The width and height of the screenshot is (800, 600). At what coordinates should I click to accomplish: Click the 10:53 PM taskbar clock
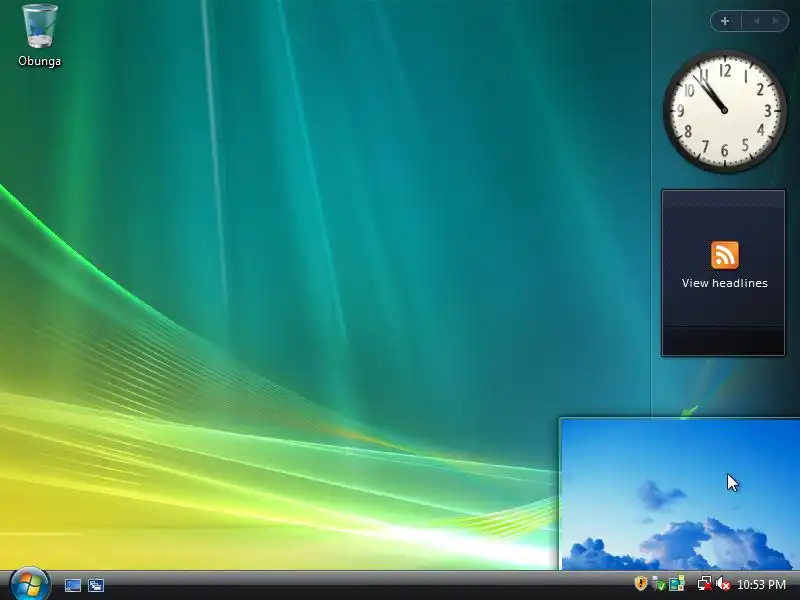(761, 585)
